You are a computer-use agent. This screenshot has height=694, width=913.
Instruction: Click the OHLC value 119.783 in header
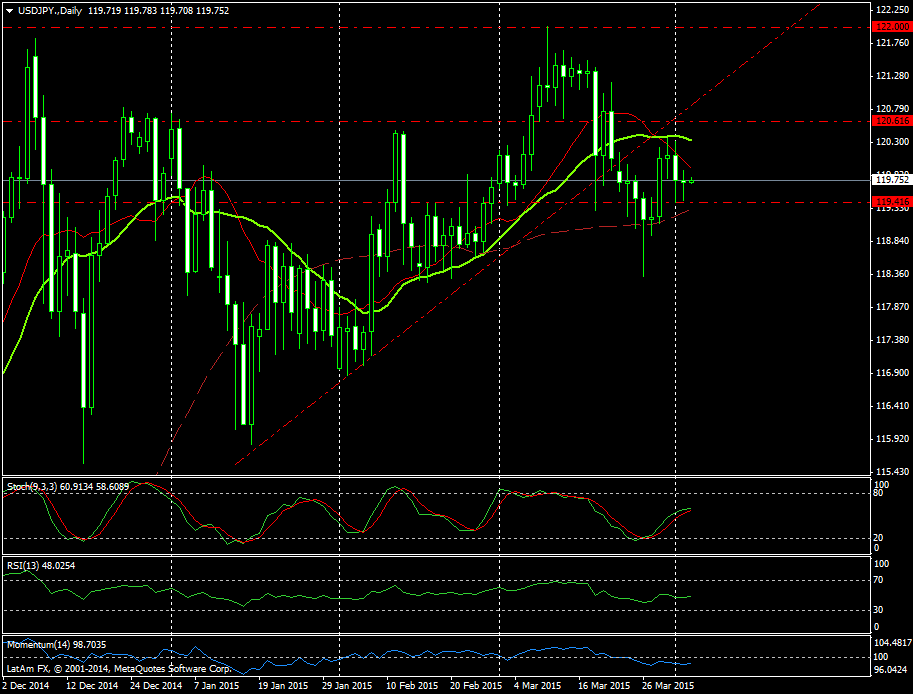[143, 10]
